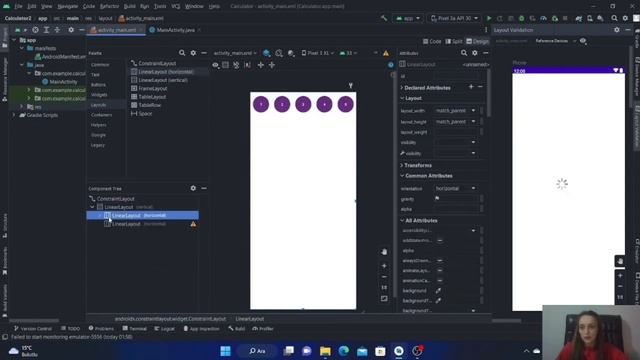Zoom out on the design surface
640x360 pixels.
pos(384,277)
